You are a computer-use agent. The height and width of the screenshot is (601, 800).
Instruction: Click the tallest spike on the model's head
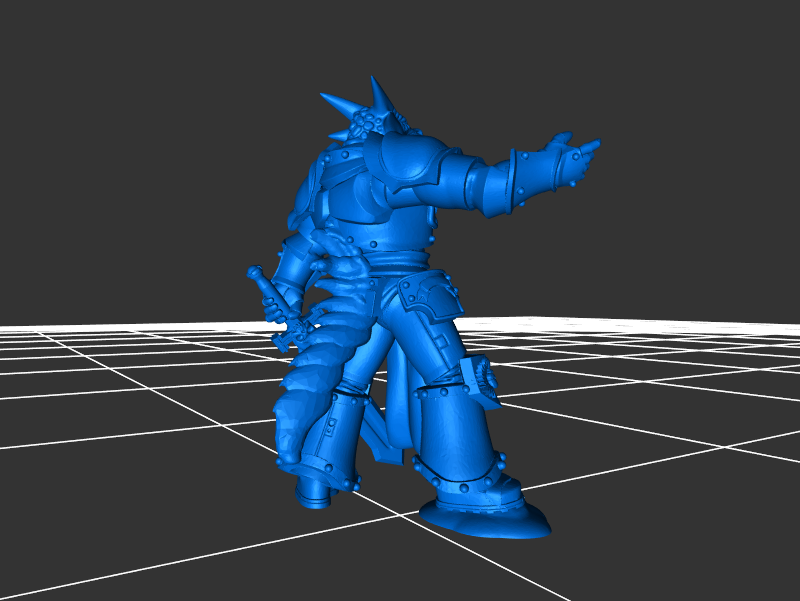pyautogui.click(x=380, y=93)
